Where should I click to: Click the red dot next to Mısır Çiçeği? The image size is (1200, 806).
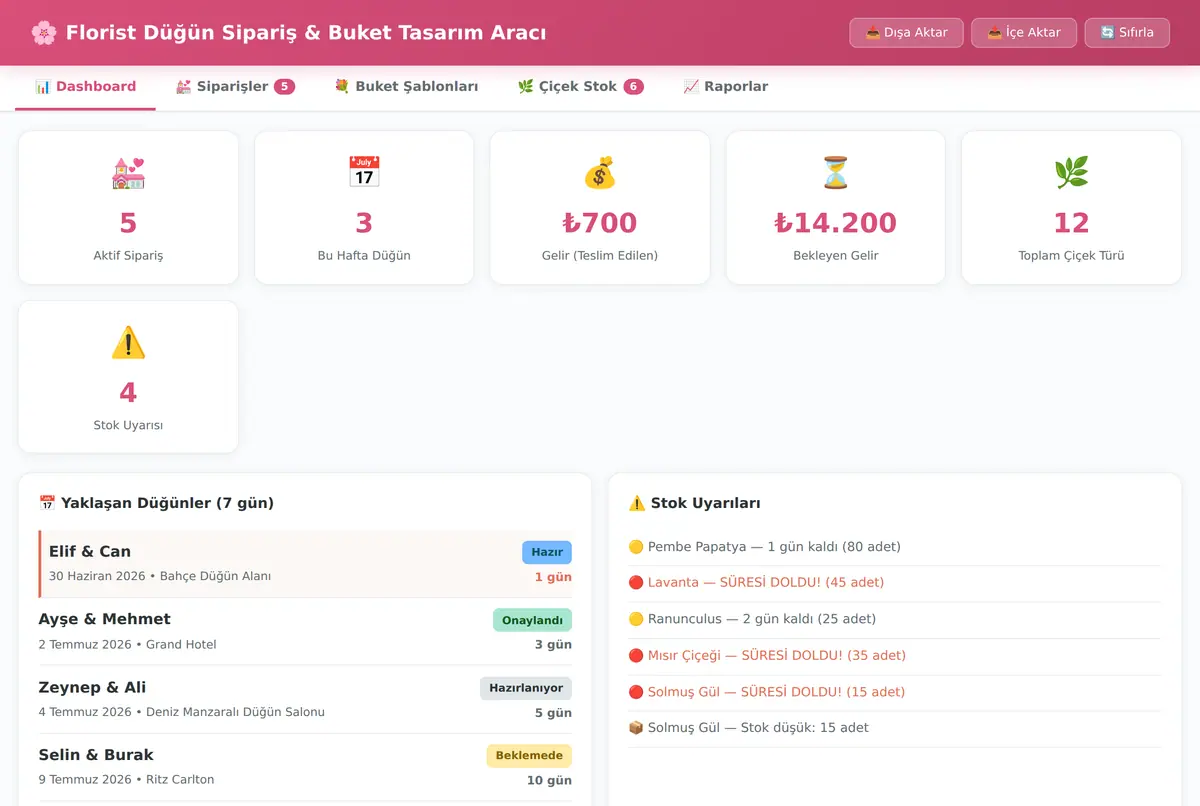[636, 656]
